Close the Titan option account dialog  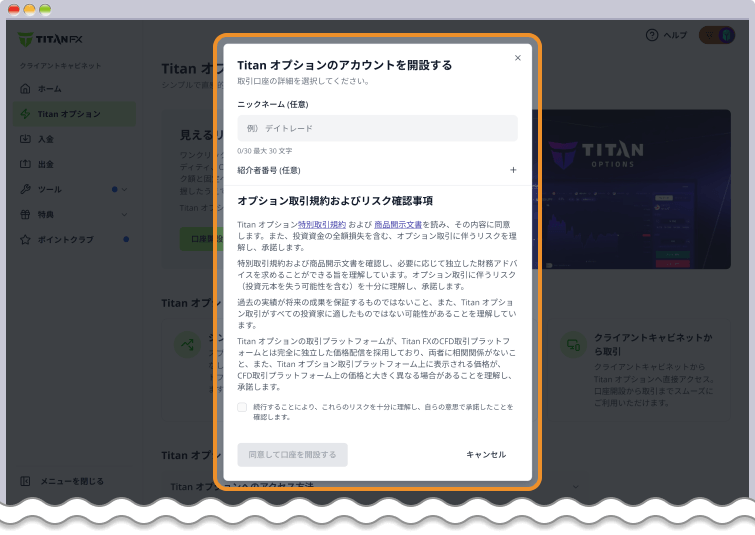518,58
